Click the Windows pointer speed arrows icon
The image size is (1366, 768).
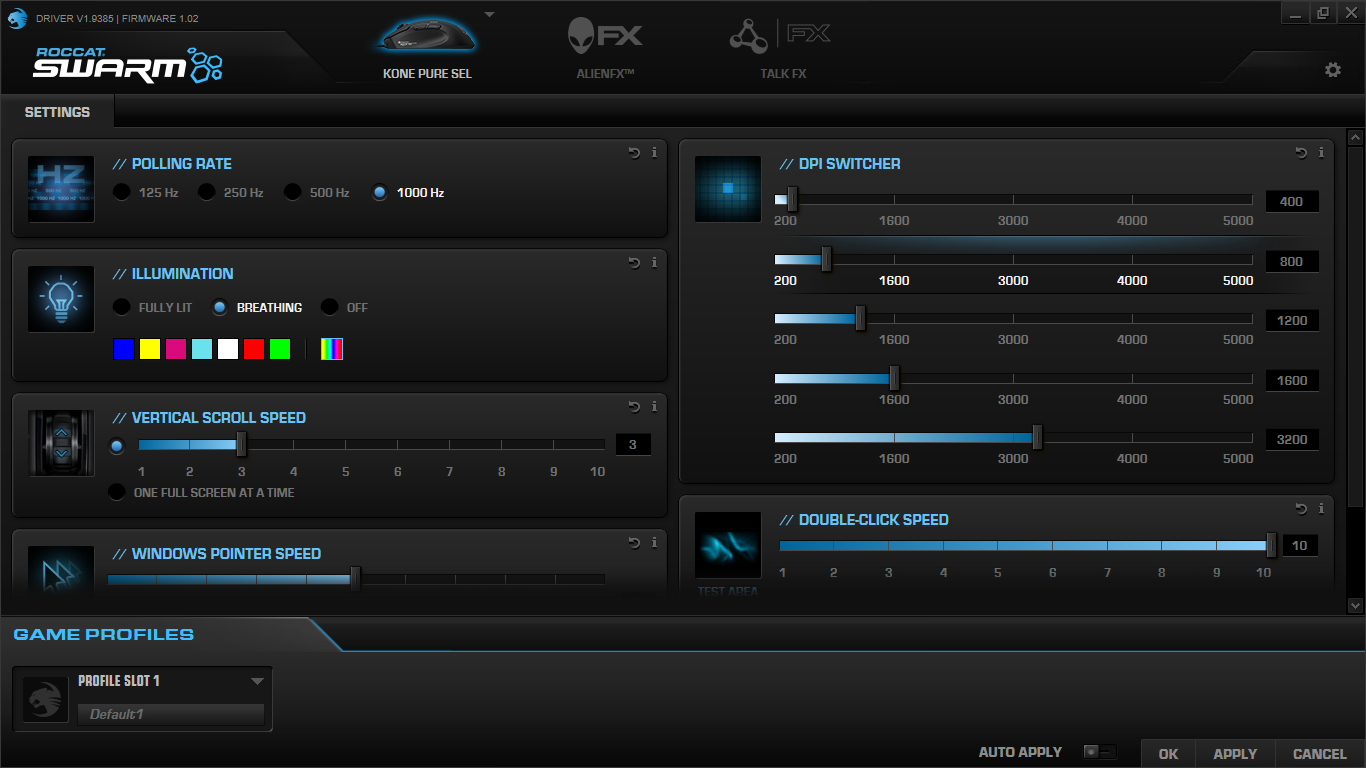click(x=61, y=572)
